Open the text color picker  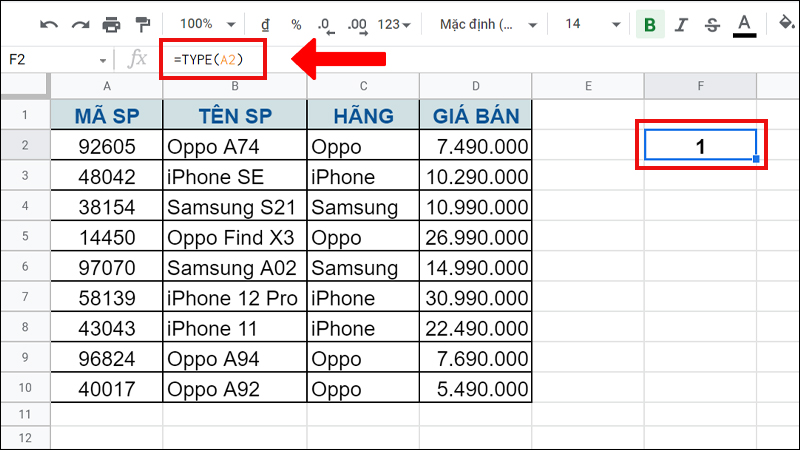(x=743, y=23)
